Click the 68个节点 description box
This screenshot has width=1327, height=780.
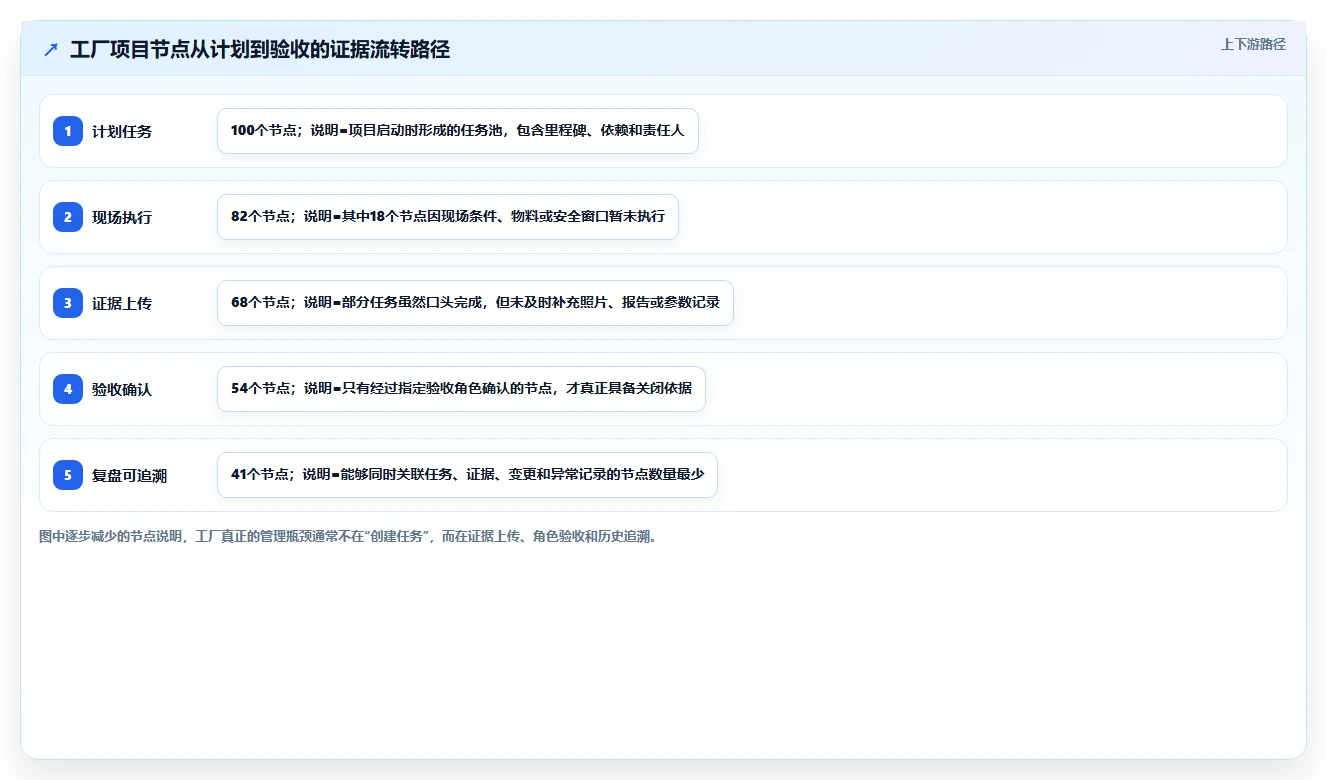click(x=475, y=303)
